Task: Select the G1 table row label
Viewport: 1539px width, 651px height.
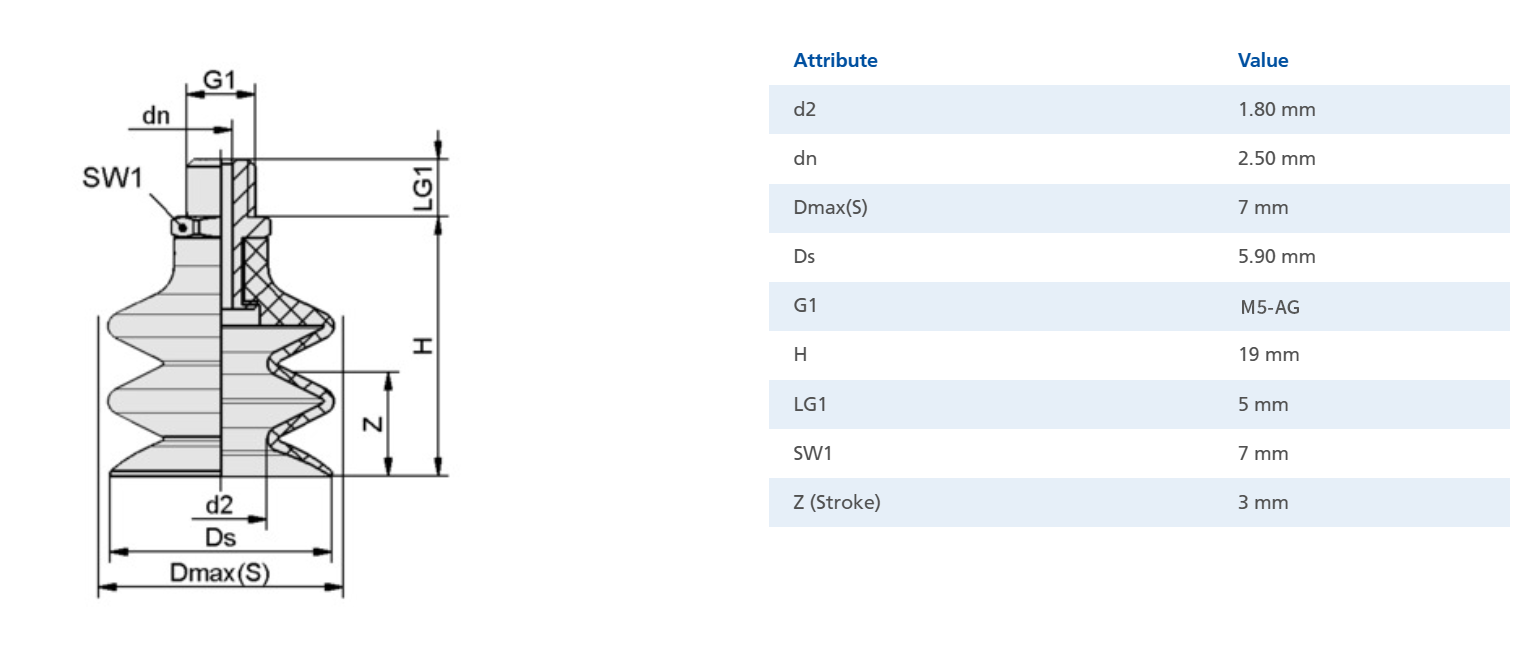Action: coord(805,305)
